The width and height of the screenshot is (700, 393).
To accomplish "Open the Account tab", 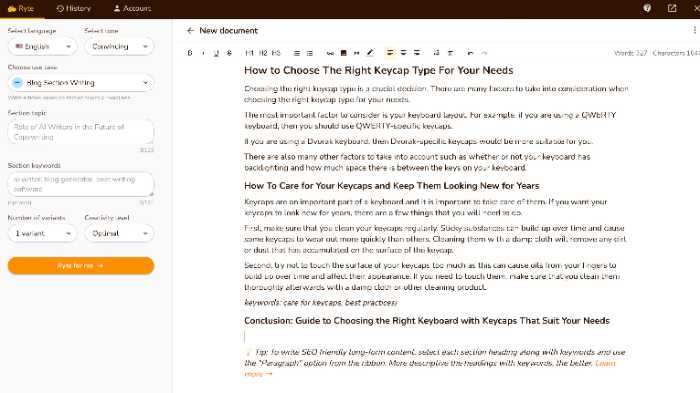I will 132,8.
